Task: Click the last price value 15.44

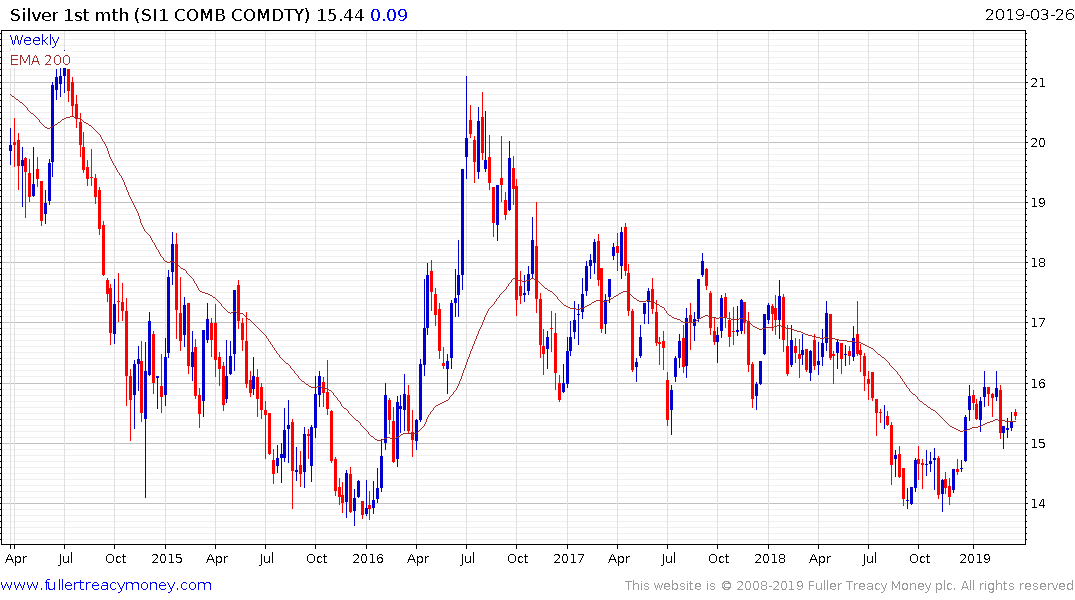Action: point(340,14)
